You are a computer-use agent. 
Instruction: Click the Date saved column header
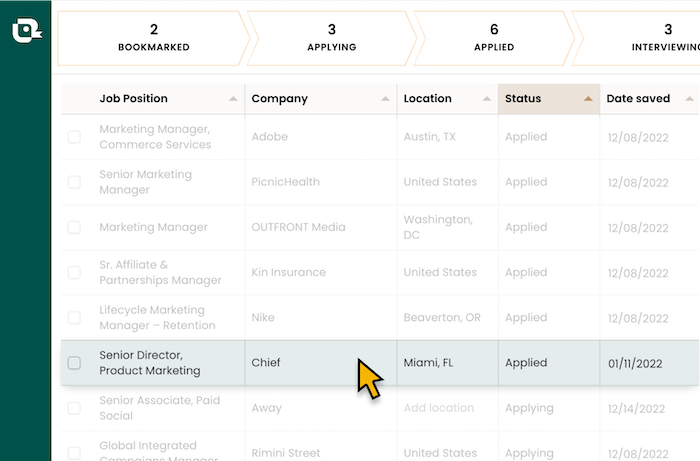coord(650,99)
